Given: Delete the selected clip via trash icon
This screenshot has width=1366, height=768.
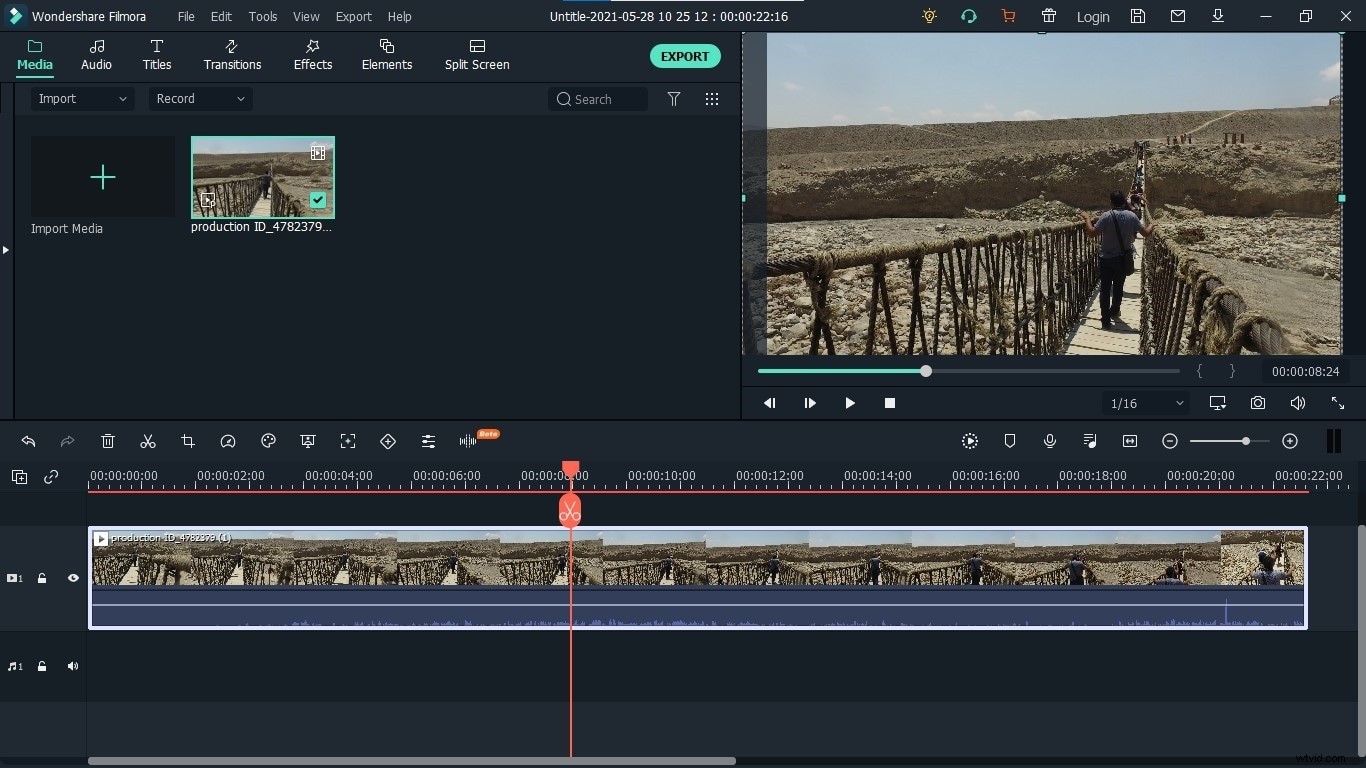Looking at the screenshot, I should (108, 441).
